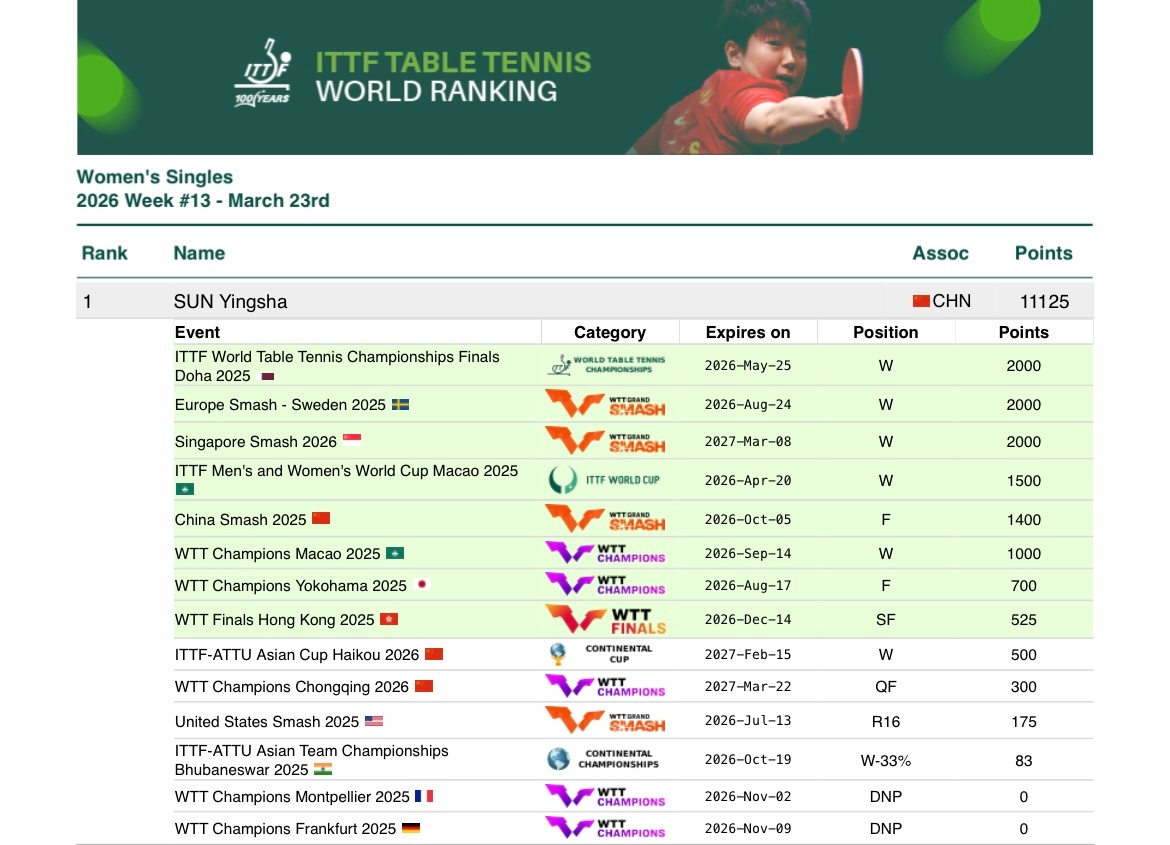Click the Assoc column header

click(x=940, y=253)
